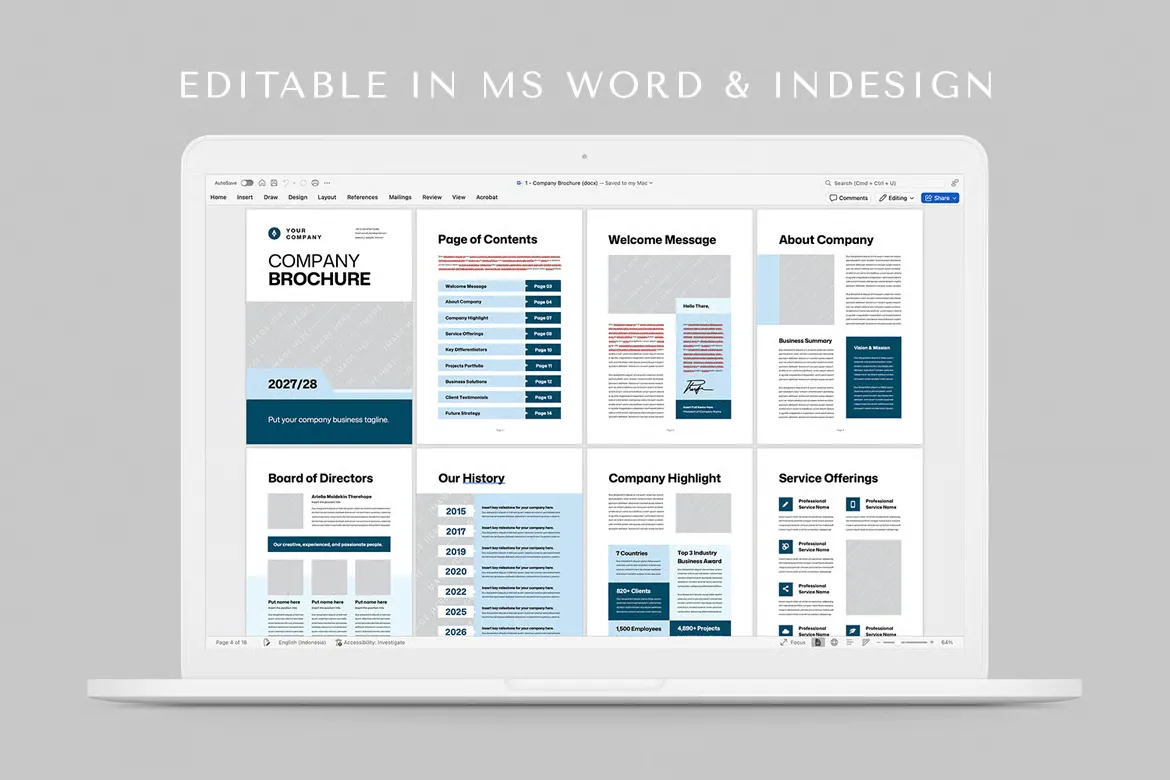The image size is (1170, 780).
Task: Open the document title dropdown chevron
Action: tap(651, 183)
